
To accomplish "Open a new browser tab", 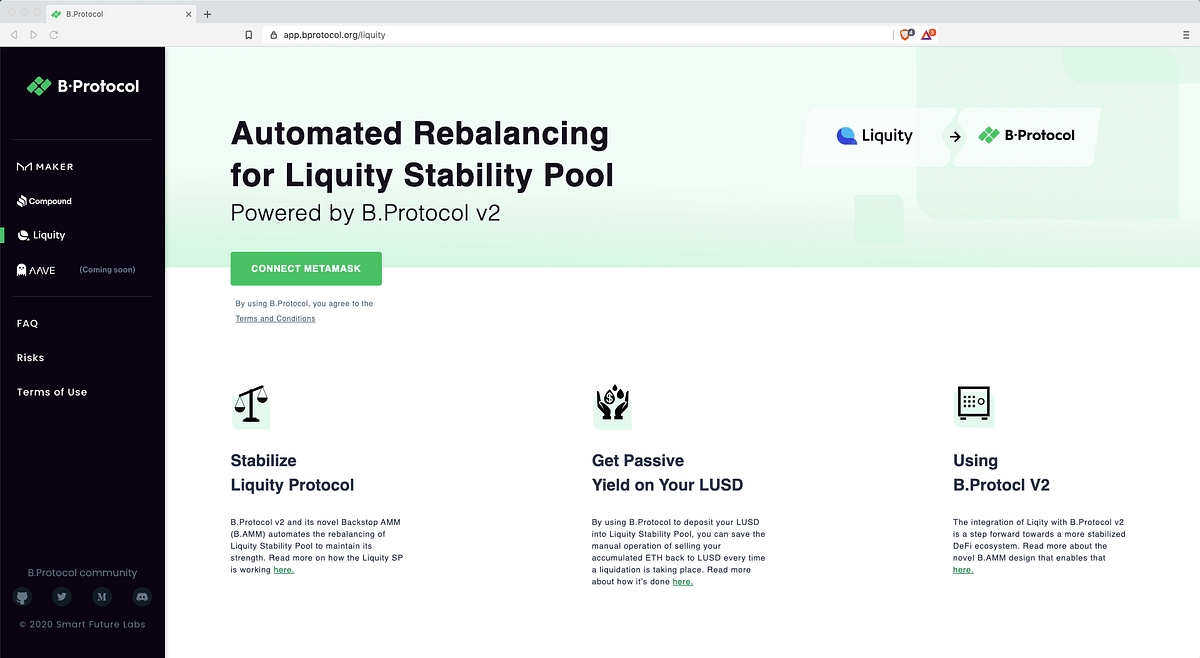I will point(207,14).
